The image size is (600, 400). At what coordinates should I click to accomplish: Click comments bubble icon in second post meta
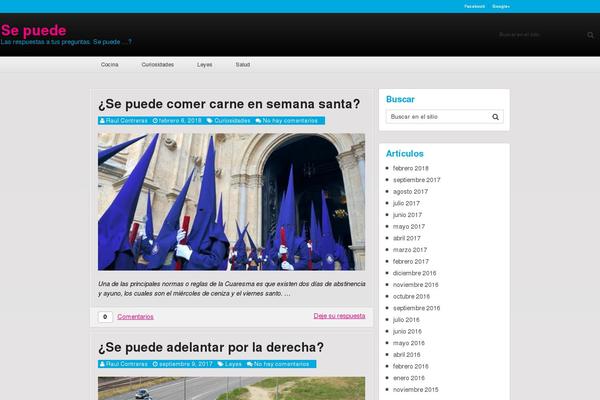(249, 364)
